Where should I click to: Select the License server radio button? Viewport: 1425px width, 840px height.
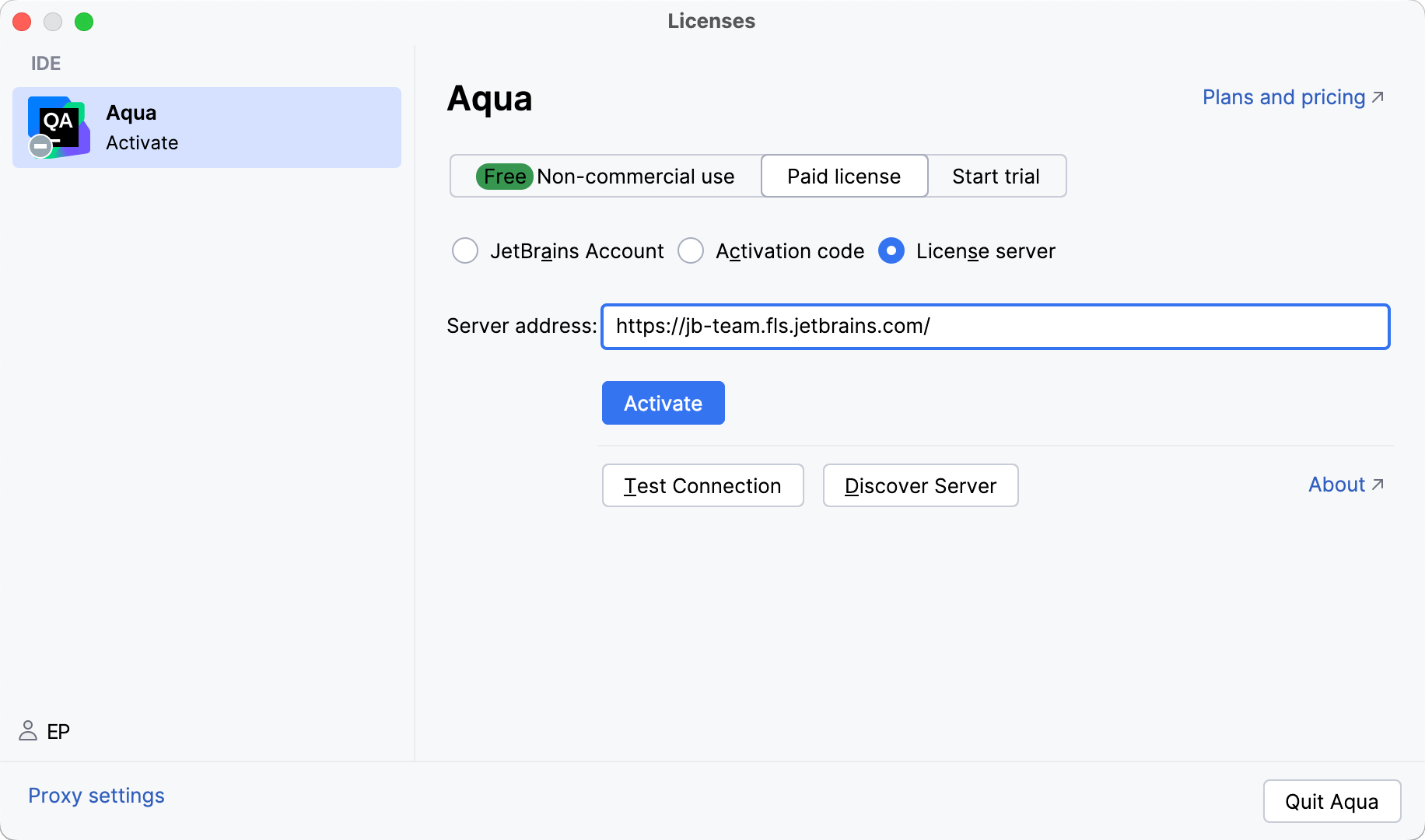[x=891, y=251]
